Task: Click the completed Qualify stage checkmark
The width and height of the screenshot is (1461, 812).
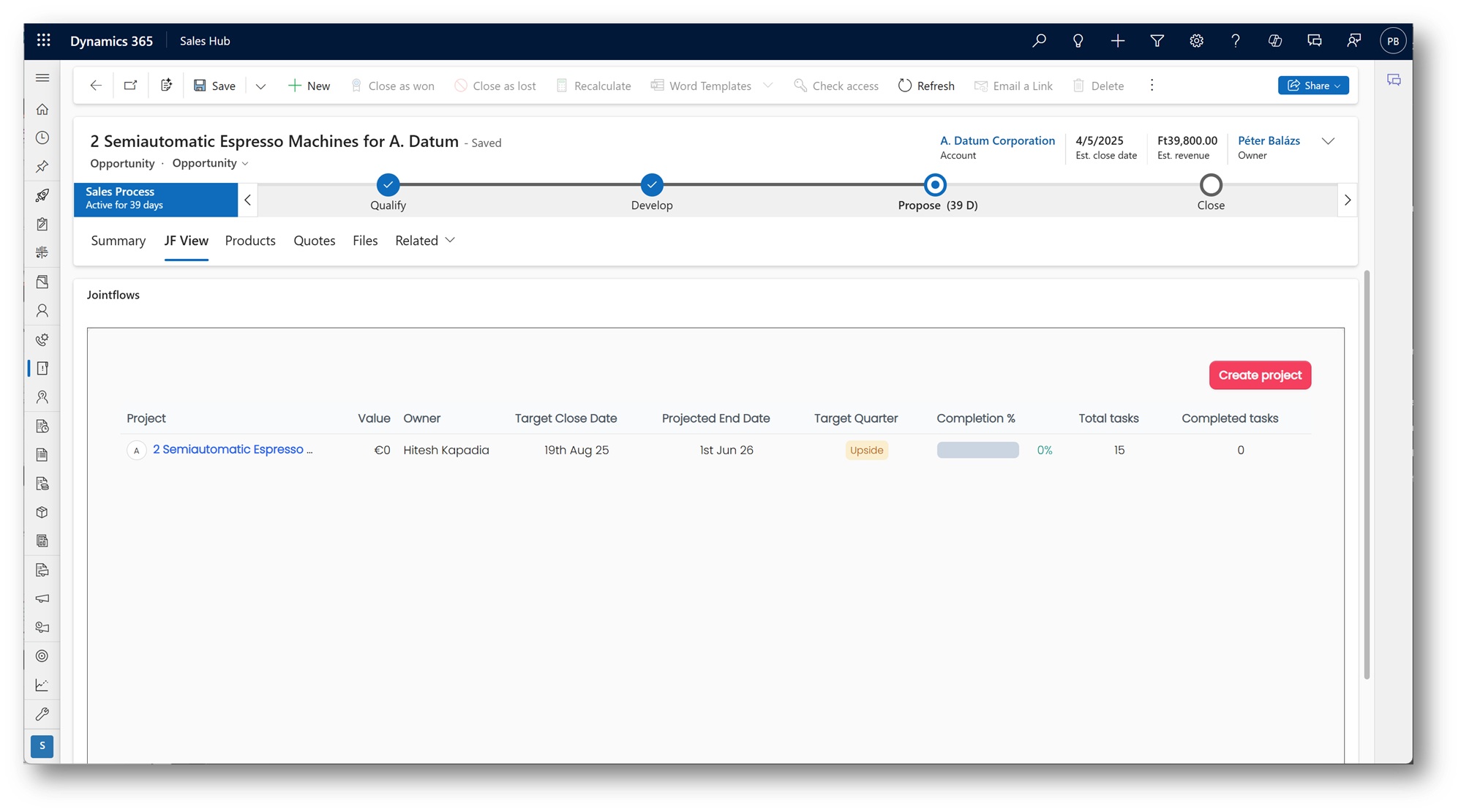Action: (388, 185)
